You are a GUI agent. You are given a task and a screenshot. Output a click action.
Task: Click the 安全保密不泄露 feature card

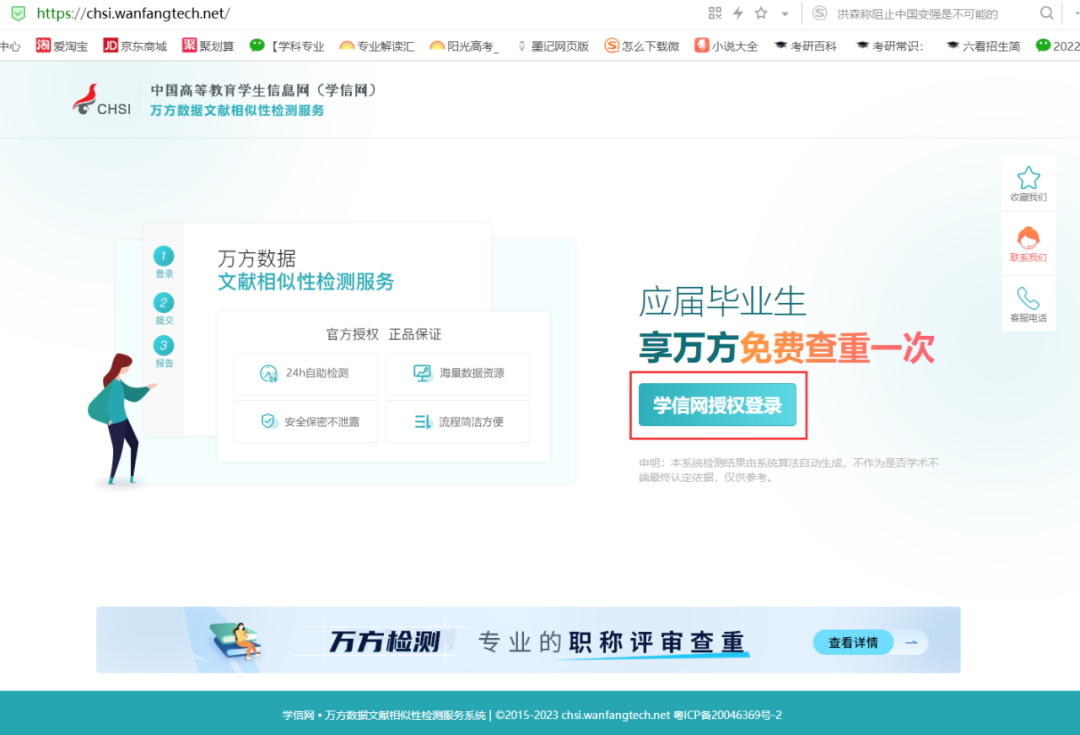(306, 422)
